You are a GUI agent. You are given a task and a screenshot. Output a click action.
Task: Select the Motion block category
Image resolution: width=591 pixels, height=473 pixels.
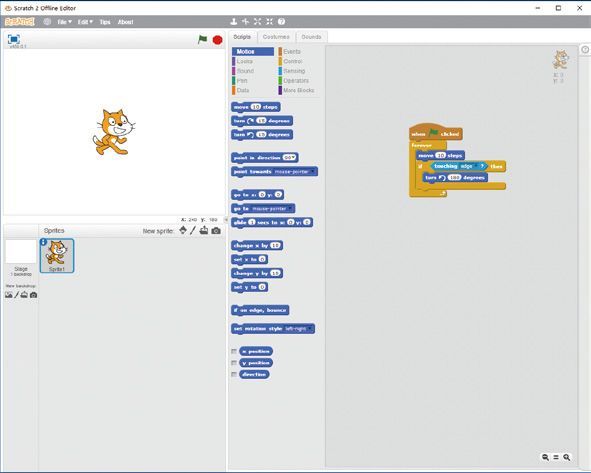click(253, 51)
